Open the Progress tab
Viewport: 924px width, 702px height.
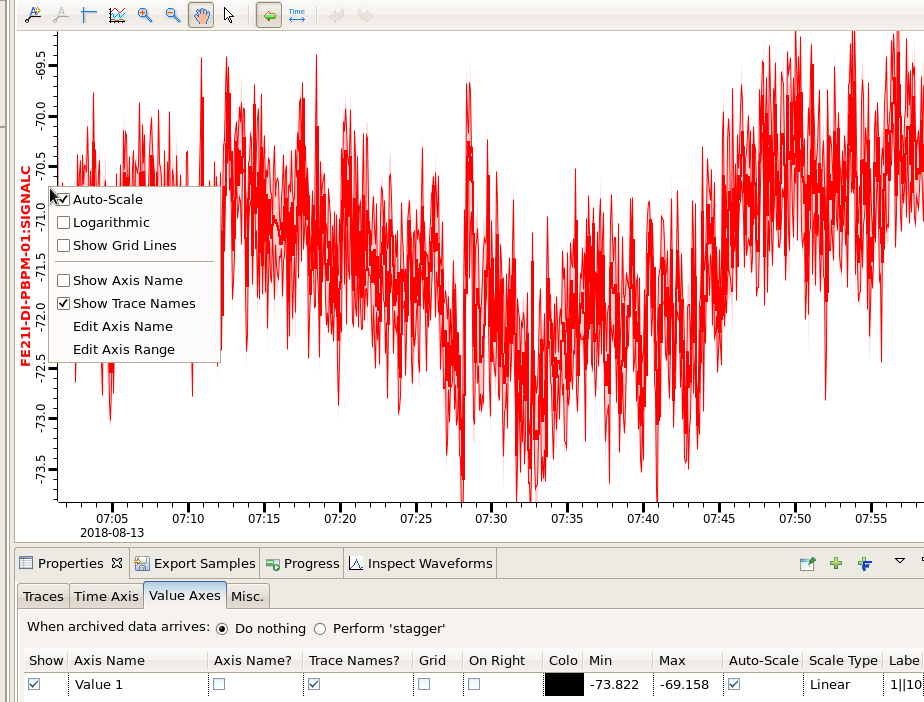tap(303, 563)
